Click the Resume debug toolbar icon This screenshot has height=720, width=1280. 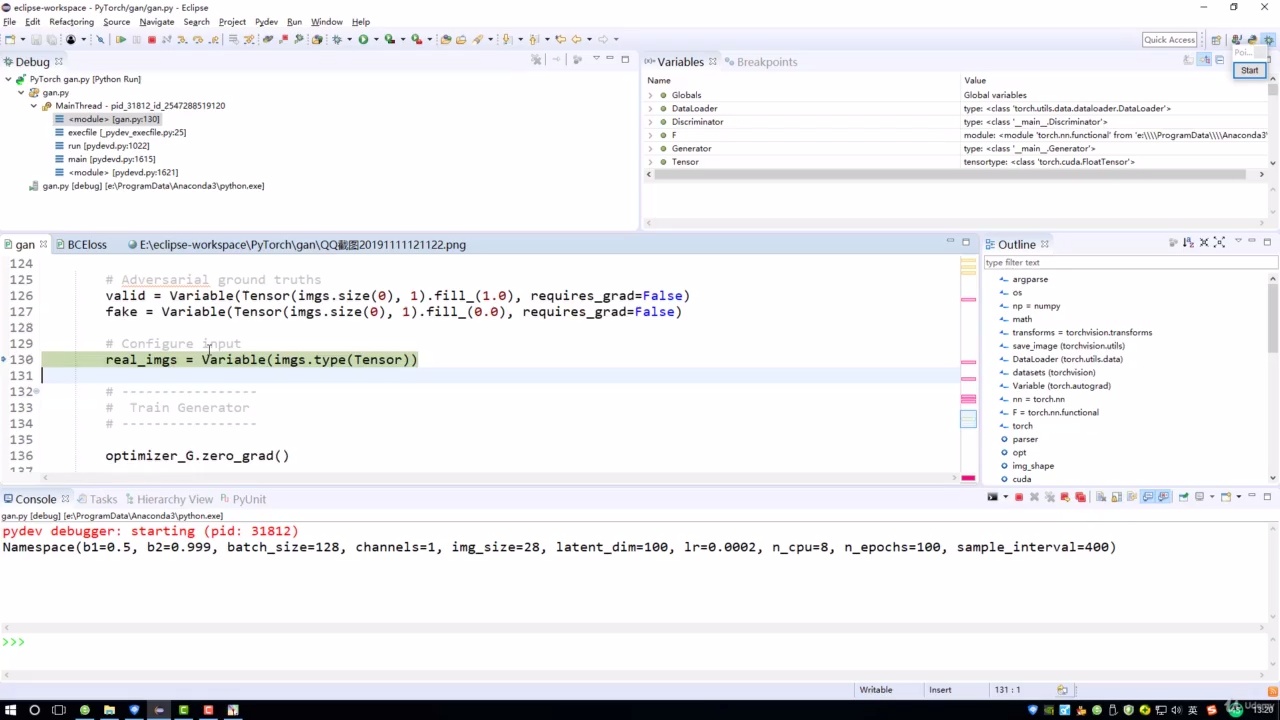121,40
